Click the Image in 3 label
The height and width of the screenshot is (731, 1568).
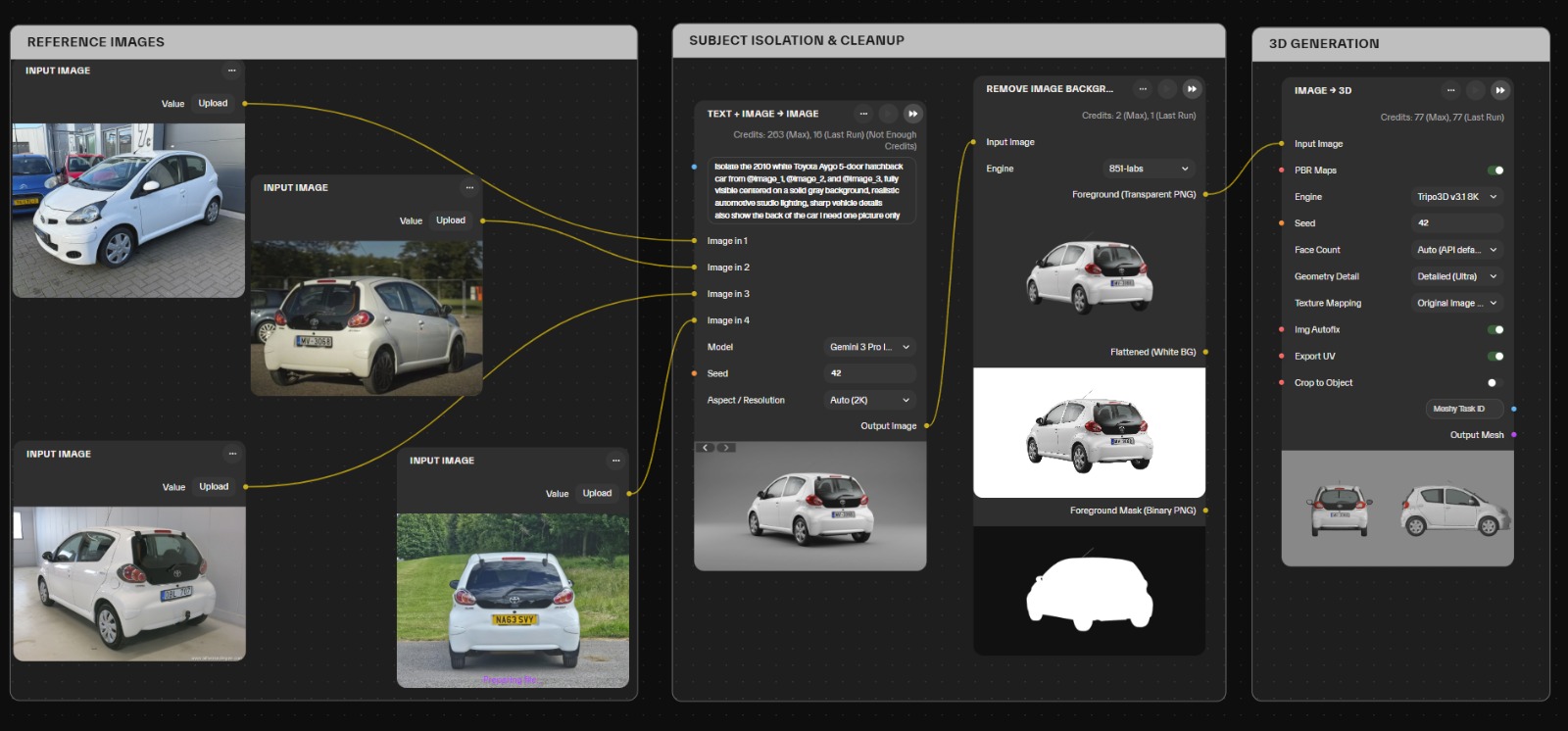[728, 294]
